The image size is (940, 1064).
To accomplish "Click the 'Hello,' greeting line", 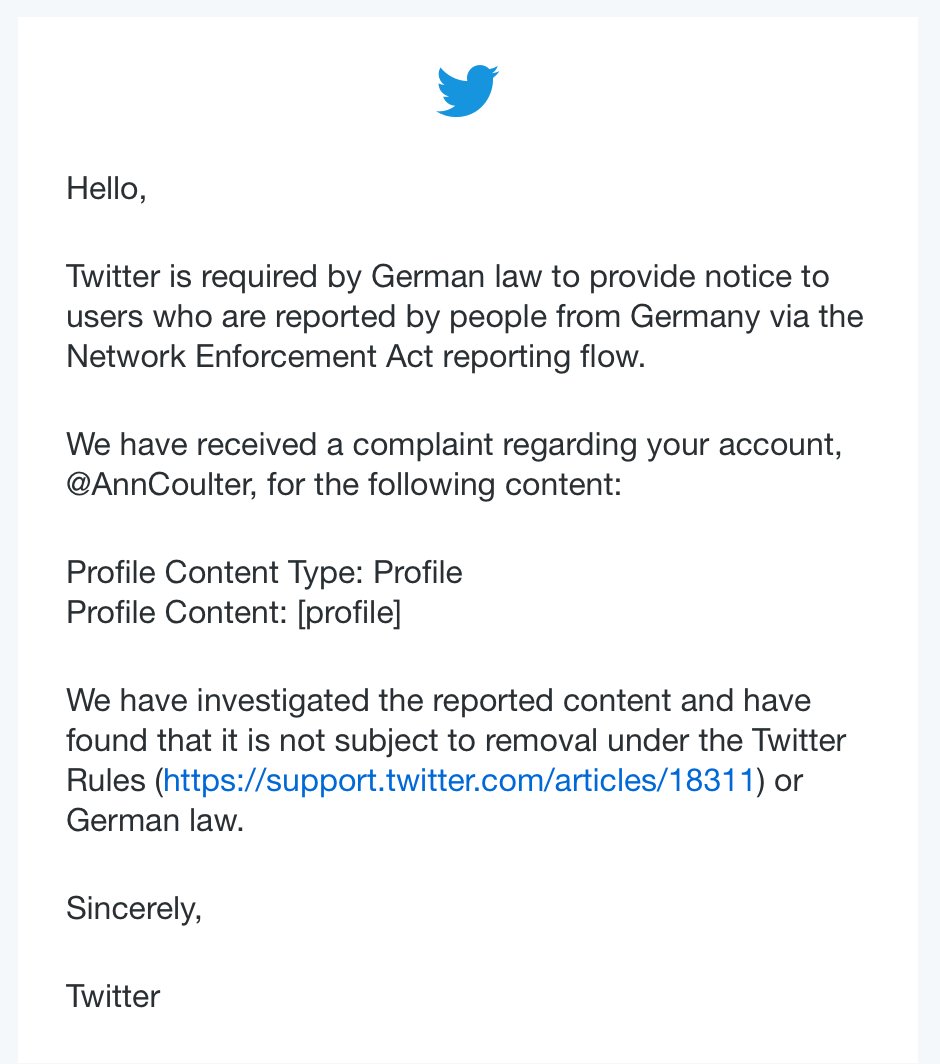I will click(107, 189).
